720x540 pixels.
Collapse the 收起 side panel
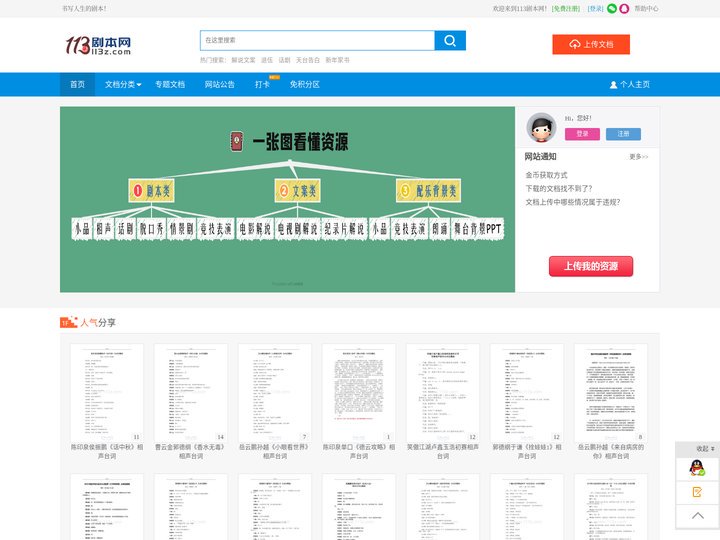(x=705, y=449)
